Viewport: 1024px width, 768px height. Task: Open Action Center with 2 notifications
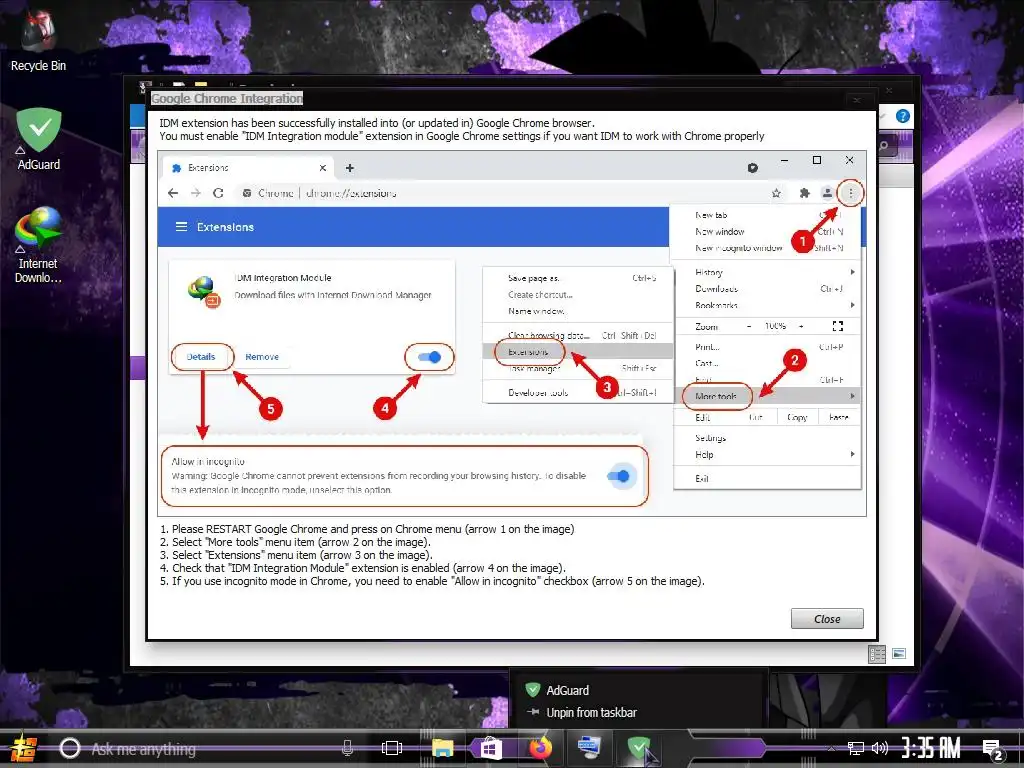993,750
